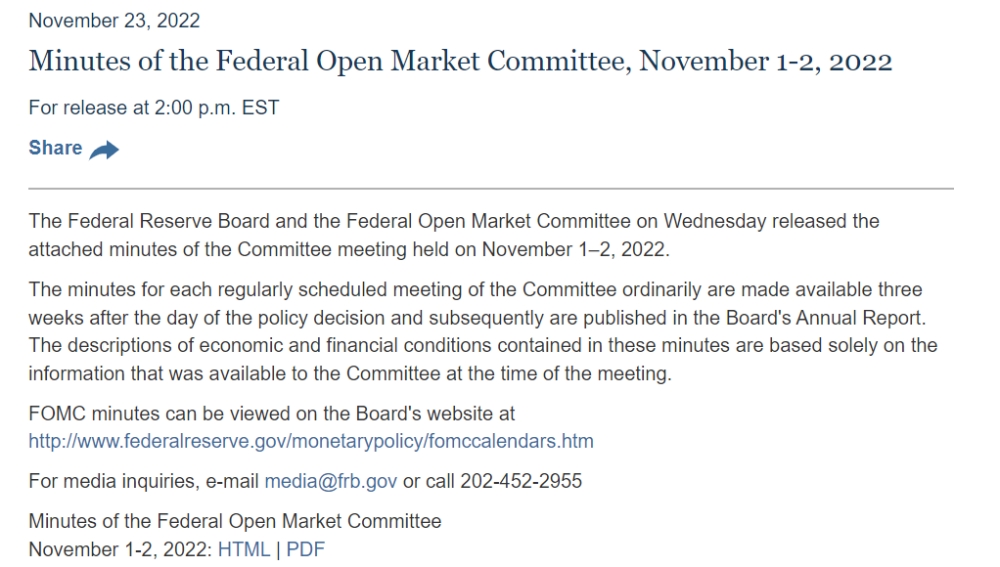The width and height of the screenshot is (1000, 567).
Task: Open the PDF version of the minutes
Action: [305, 549]
